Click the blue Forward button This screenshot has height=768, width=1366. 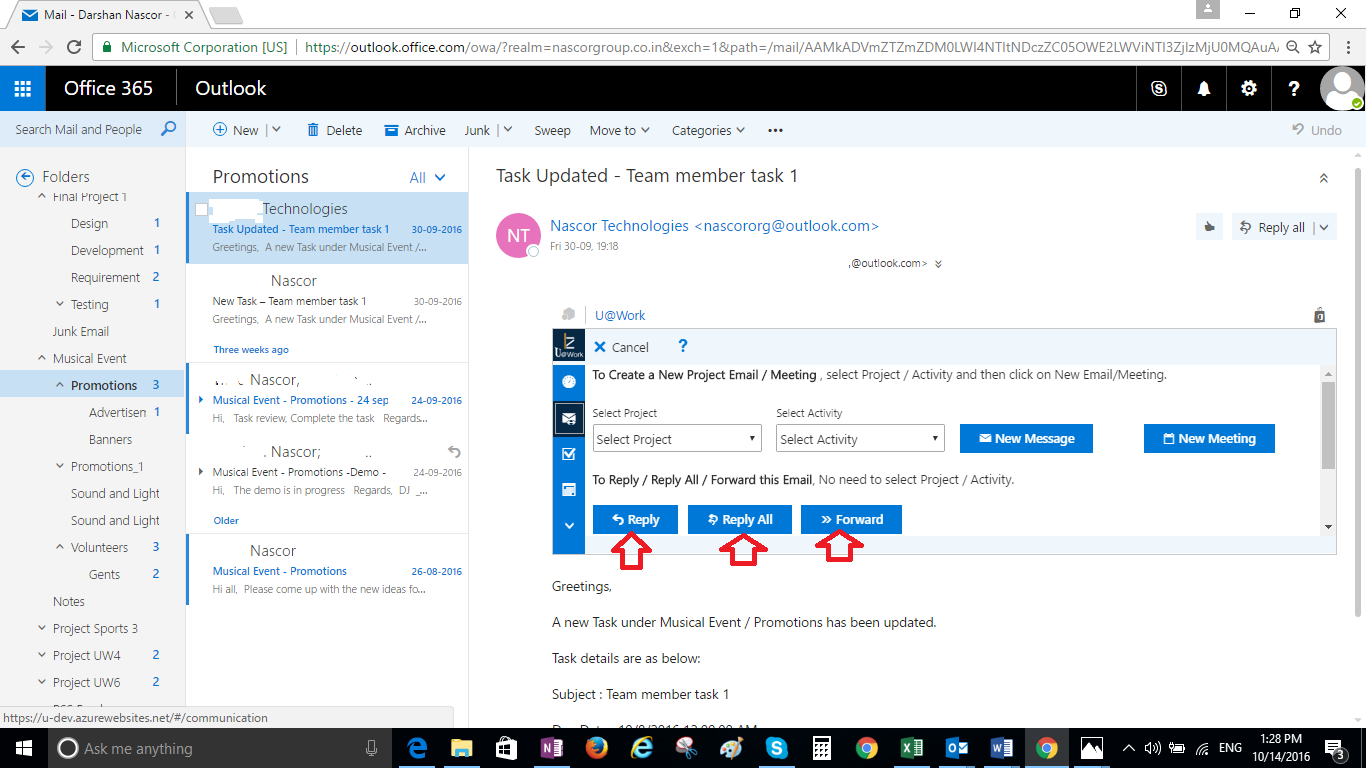851,519
